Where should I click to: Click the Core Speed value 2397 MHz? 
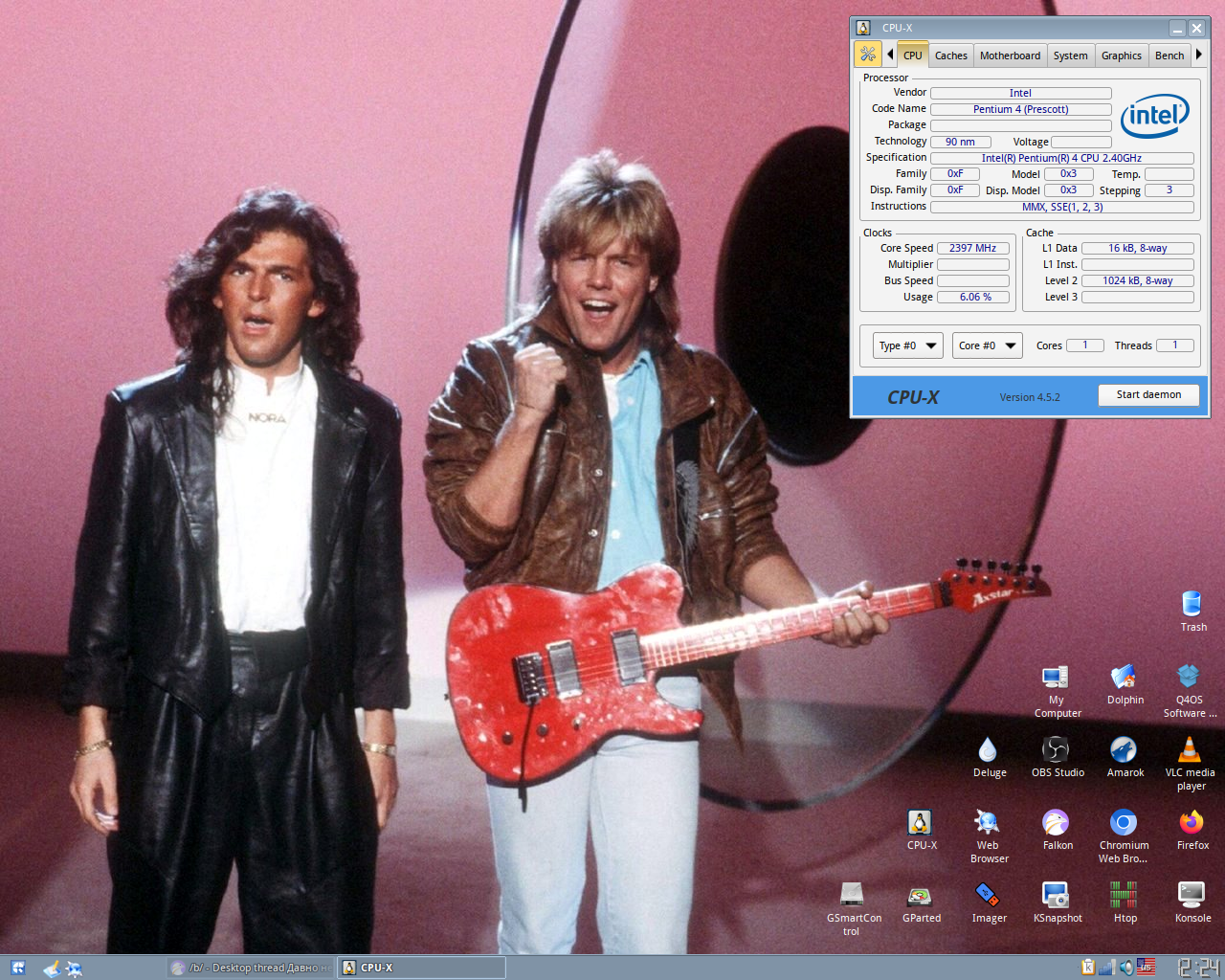[x=972, y=248]
